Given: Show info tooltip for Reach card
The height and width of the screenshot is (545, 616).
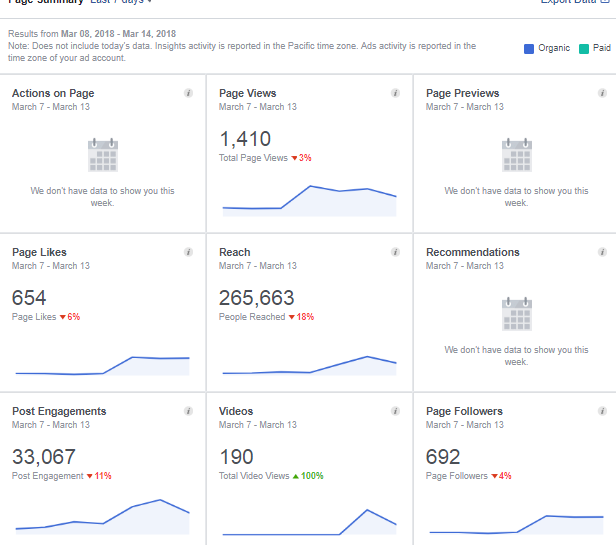Looking at the screenshot, I should [395, 252].
